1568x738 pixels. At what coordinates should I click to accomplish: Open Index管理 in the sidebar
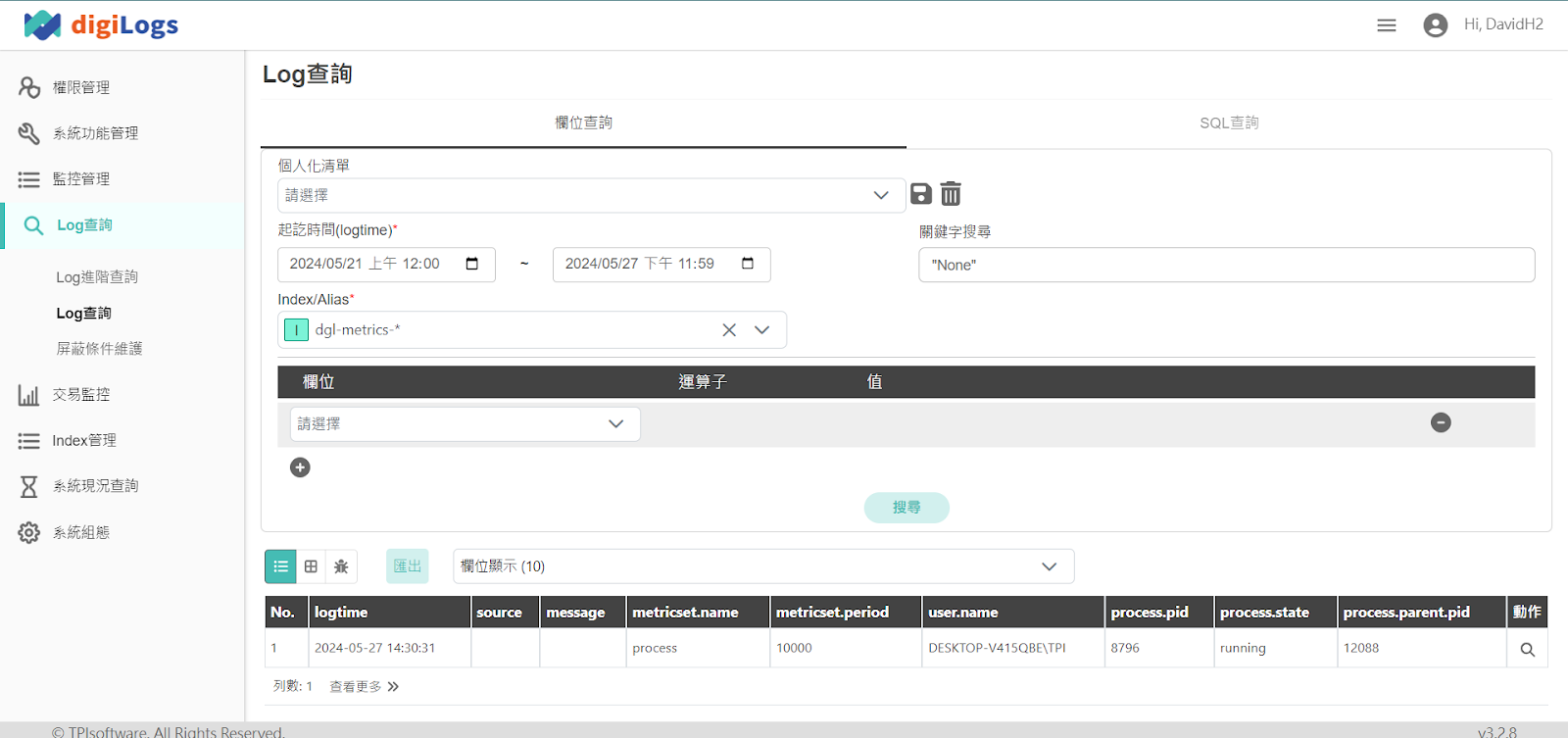click(84, 441)
